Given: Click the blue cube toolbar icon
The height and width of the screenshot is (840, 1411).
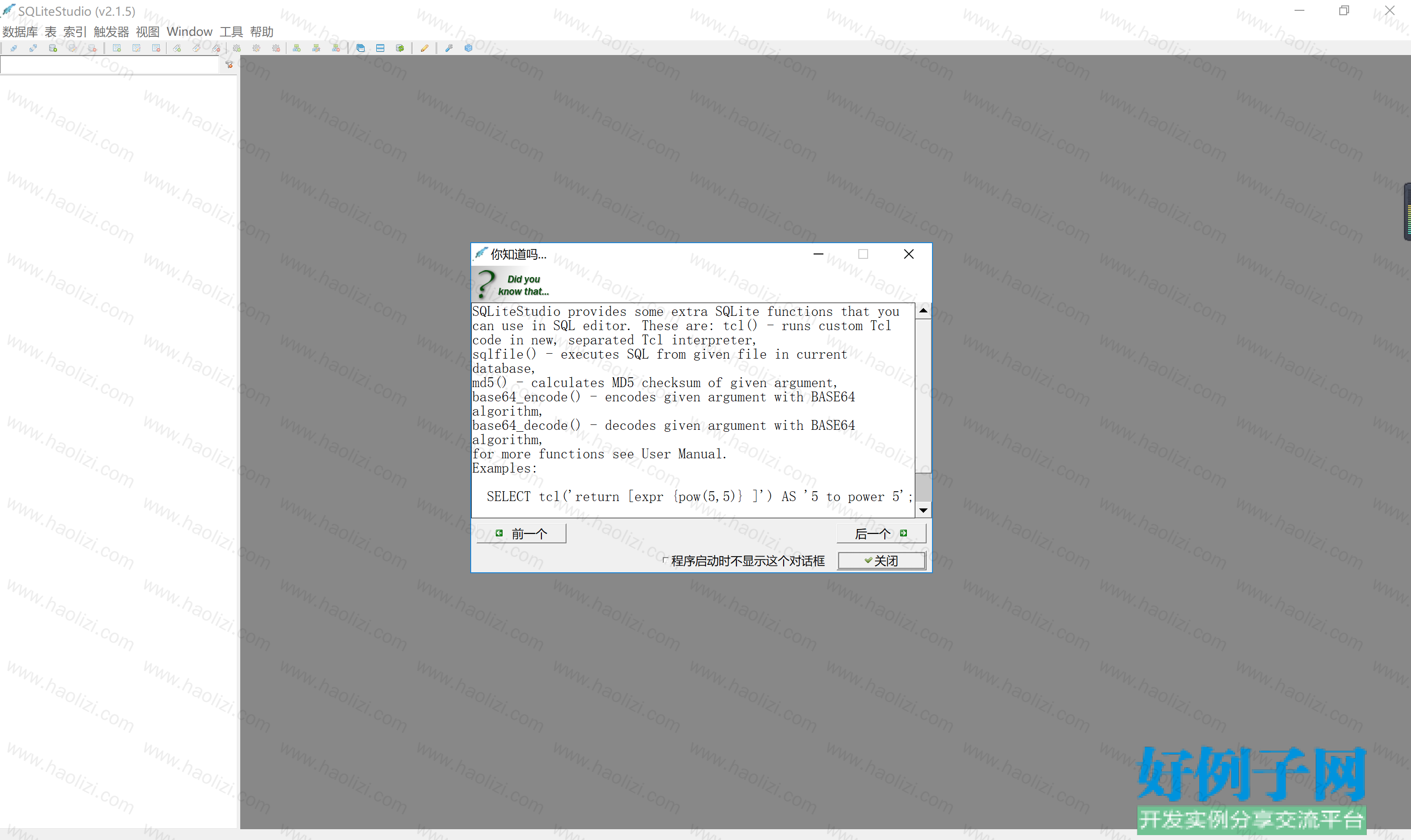Looking at the screenshot, I should [469, 48].
